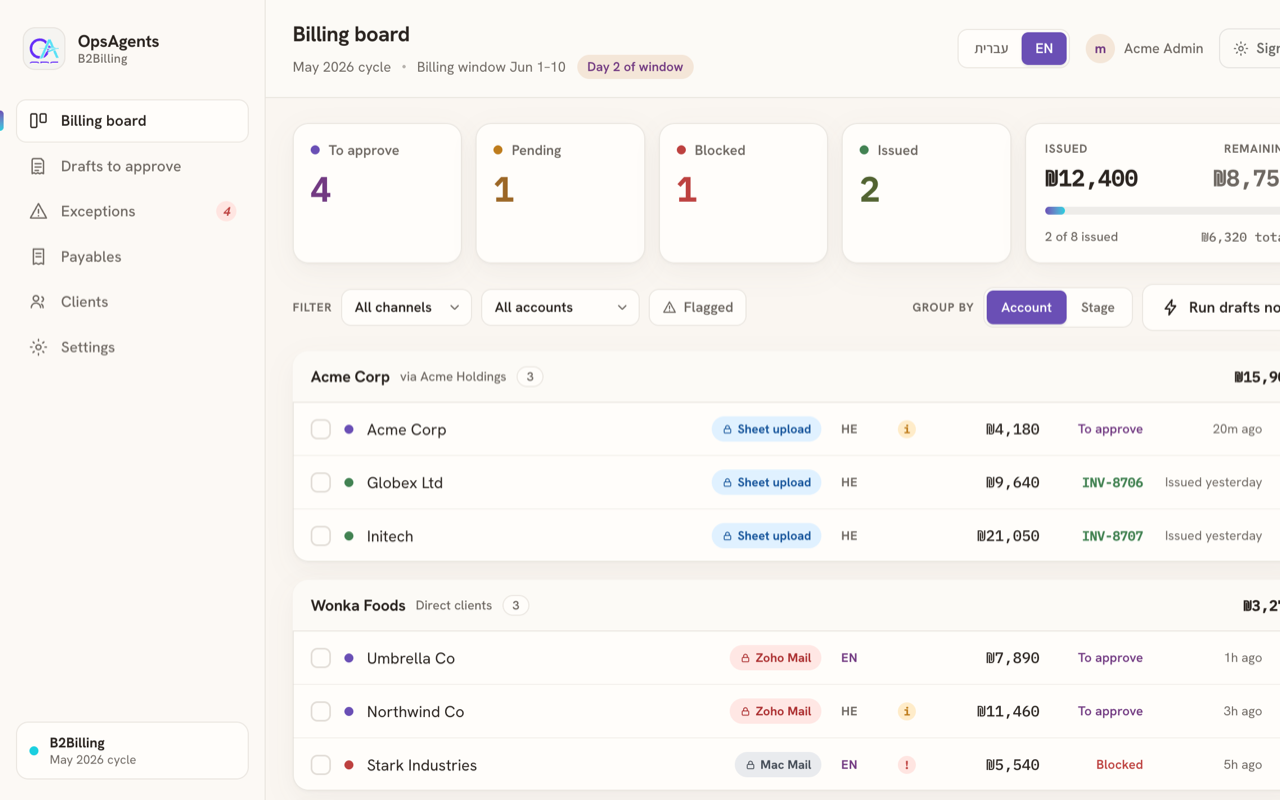
Task: Open the Clients section
Action: click(132, 302)
